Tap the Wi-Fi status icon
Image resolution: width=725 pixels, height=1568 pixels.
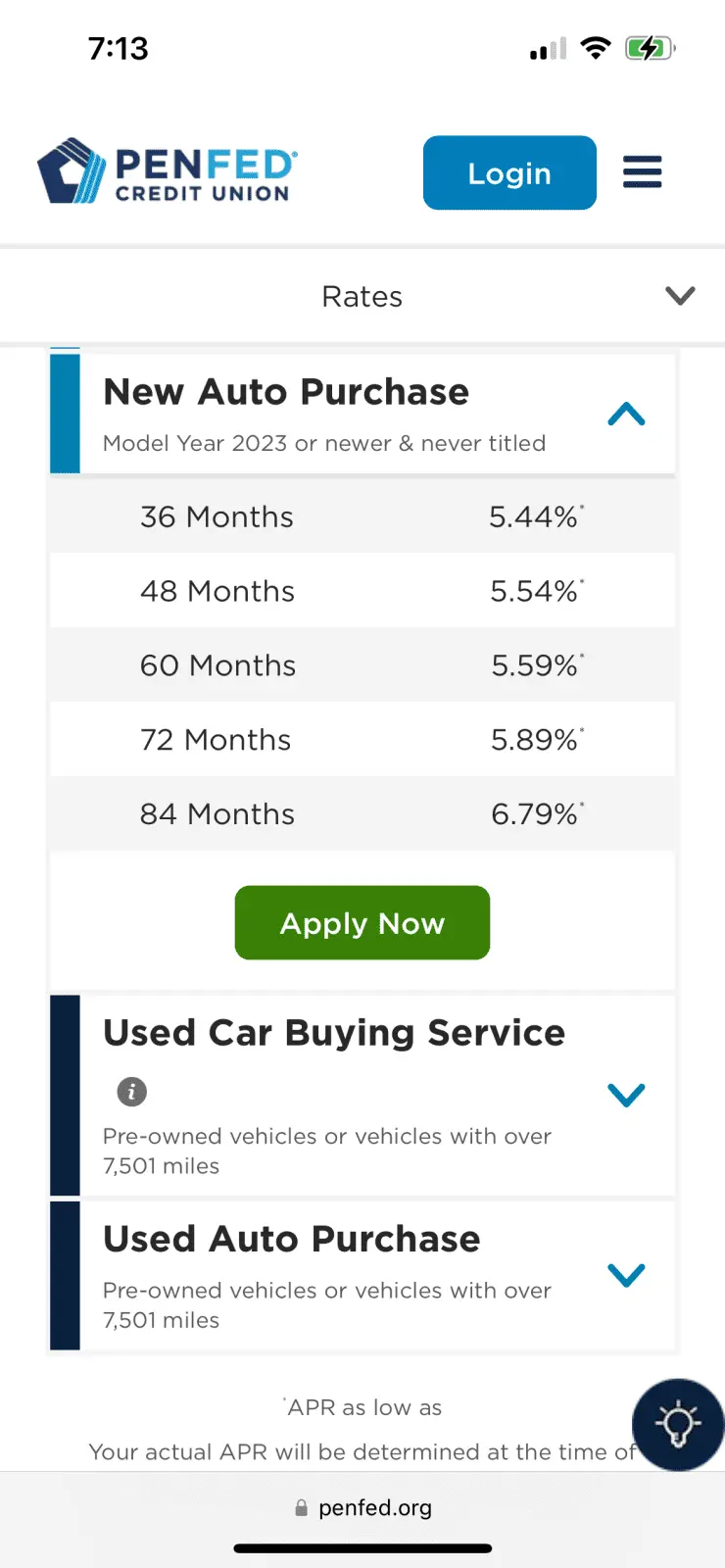595,48
